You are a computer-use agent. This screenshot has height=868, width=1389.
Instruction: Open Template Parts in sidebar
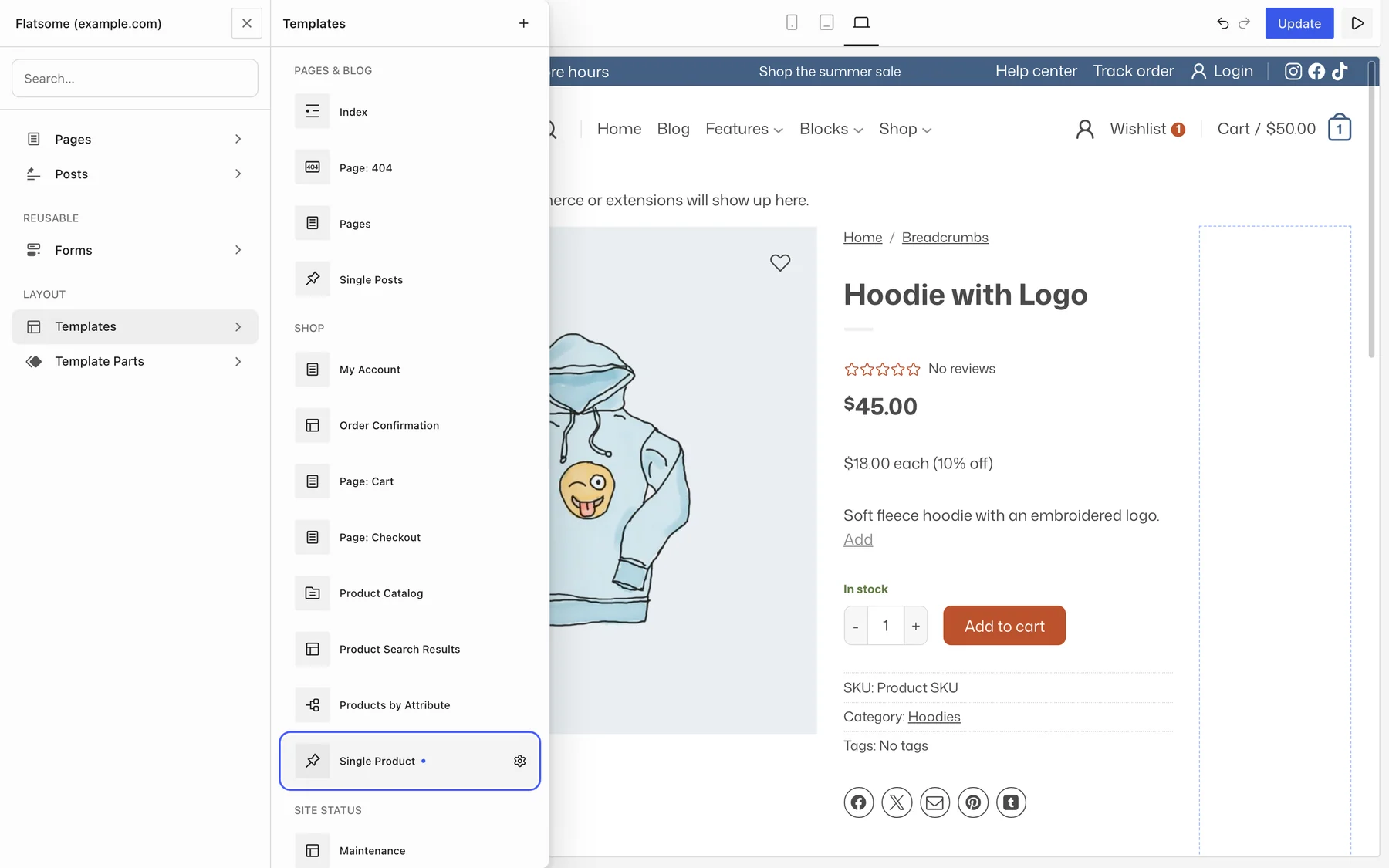[135, 361]
